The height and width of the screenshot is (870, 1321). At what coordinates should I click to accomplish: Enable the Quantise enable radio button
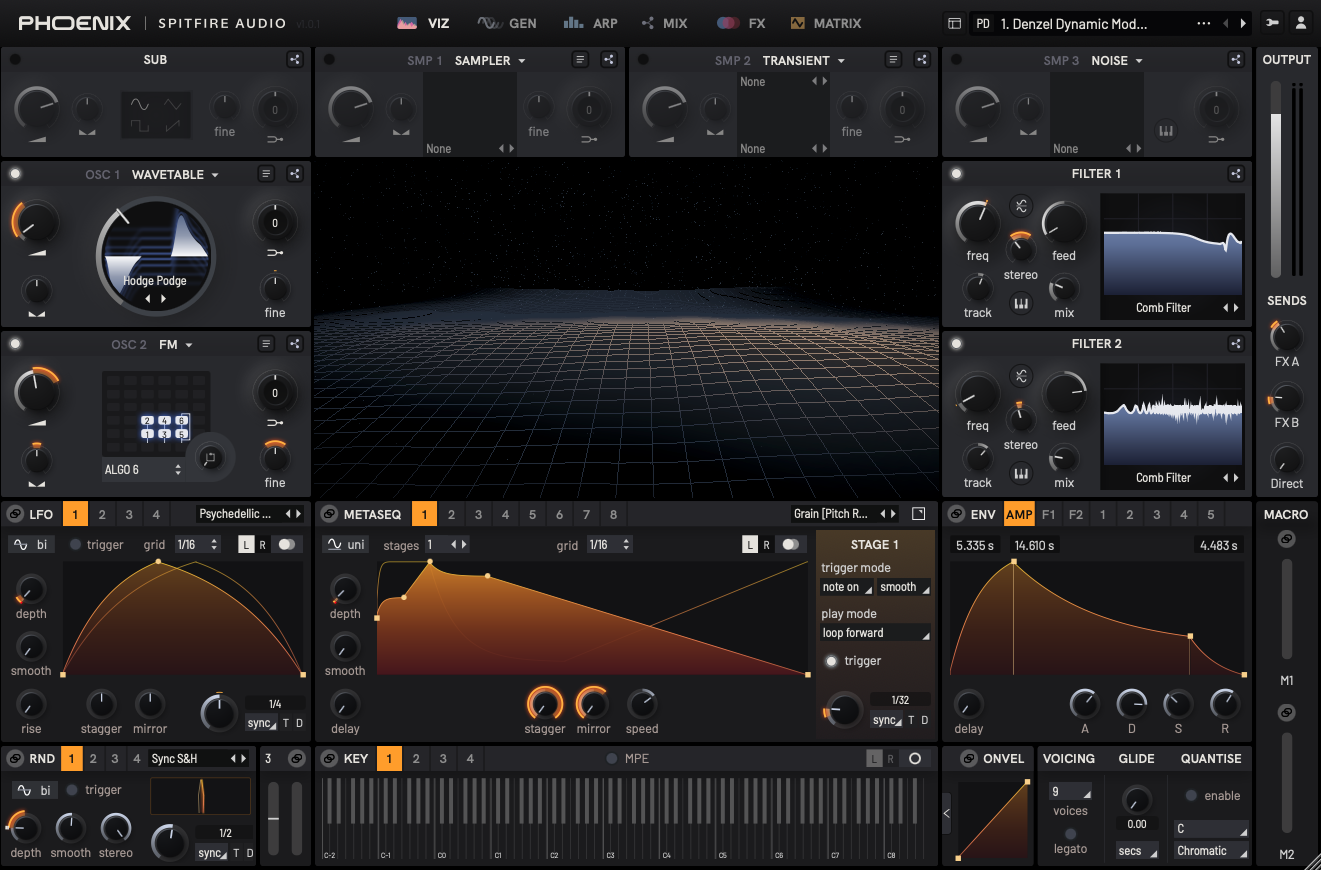pos(1191,796)
